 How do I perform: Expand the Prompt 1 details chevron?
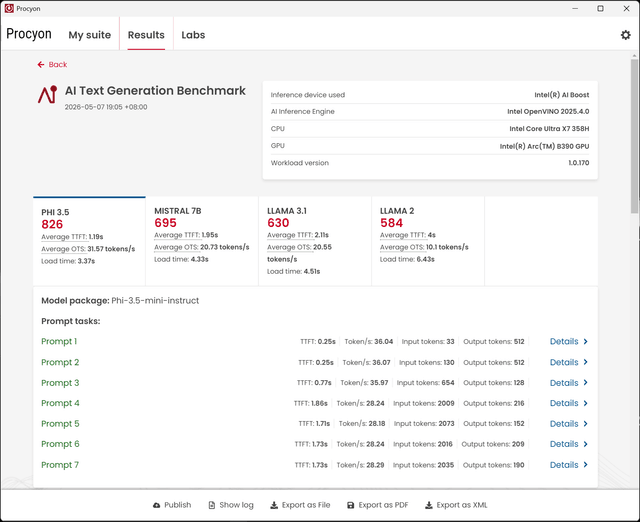pyautogui.click(x=585, y=342)
